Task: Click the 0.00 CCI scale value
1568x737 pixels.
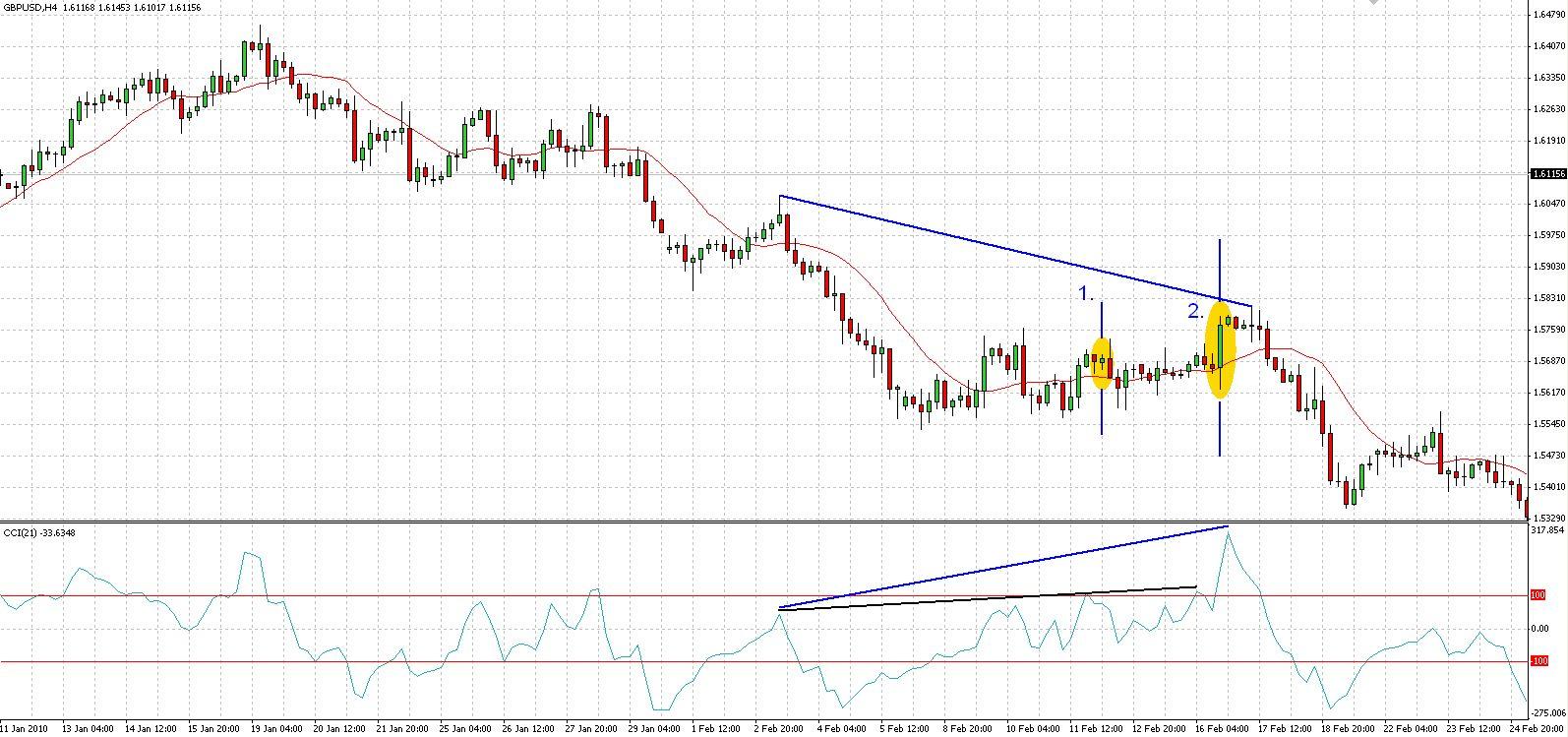Action: click(1541, 629)
